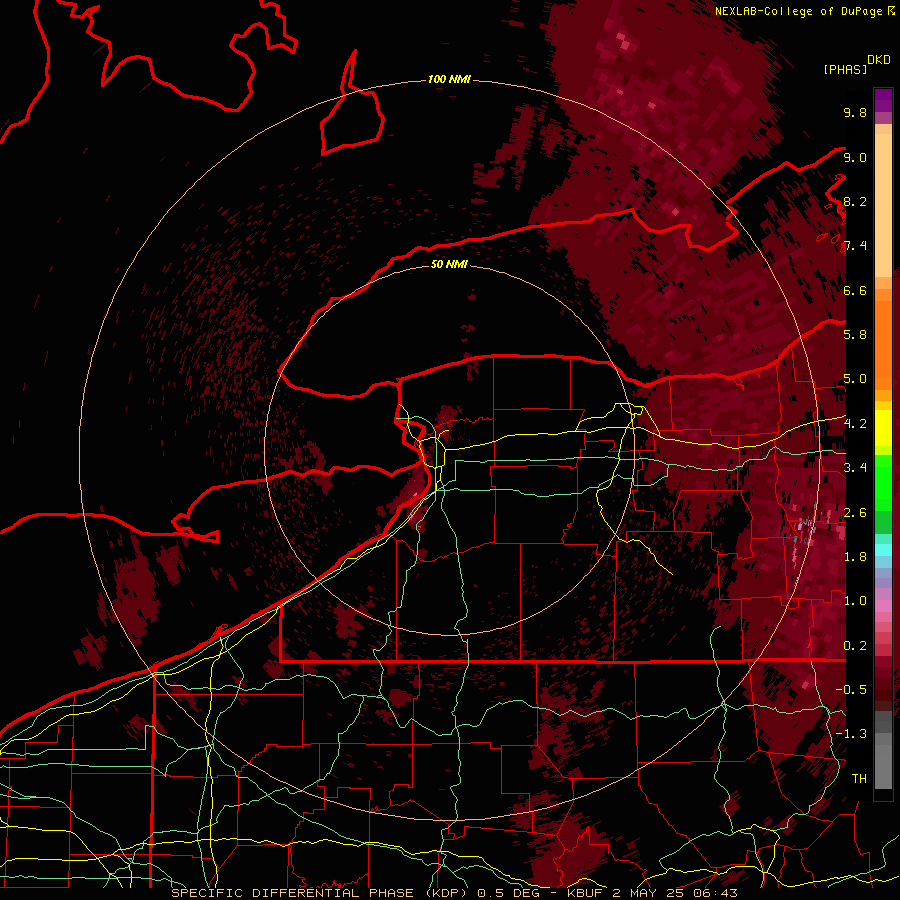Click the "50 NMI" range ring label
Screen dimensions: 900x900
point(449,264)
